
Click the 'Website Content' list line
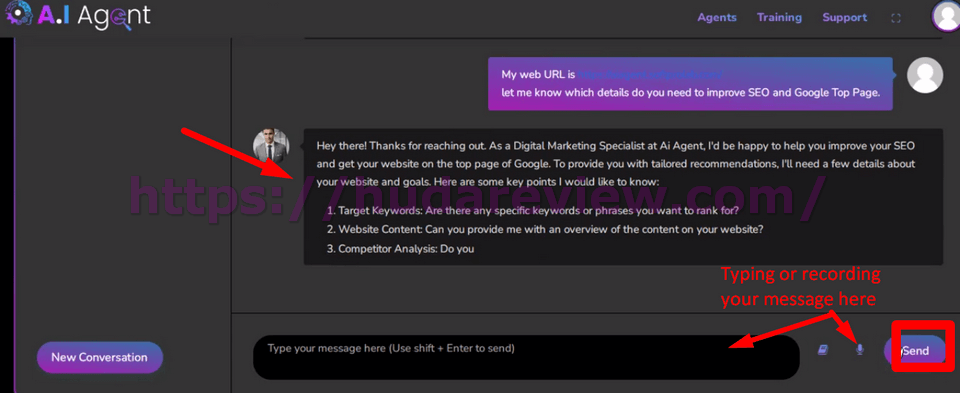pos(545,230)
